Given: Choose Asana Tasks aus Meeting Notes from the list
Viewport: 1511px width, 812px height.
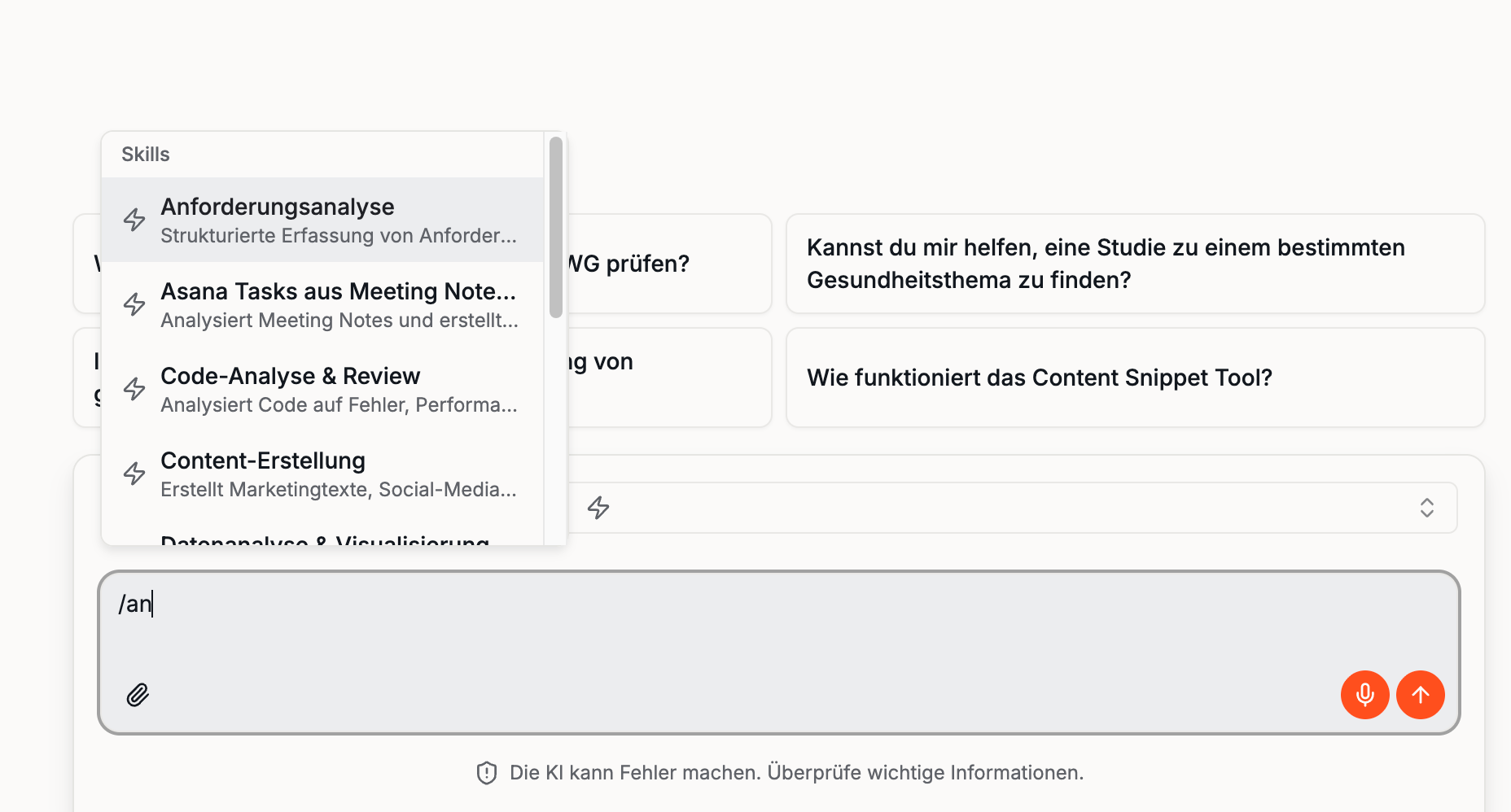Looking at the screenshot, I should 339,304.
